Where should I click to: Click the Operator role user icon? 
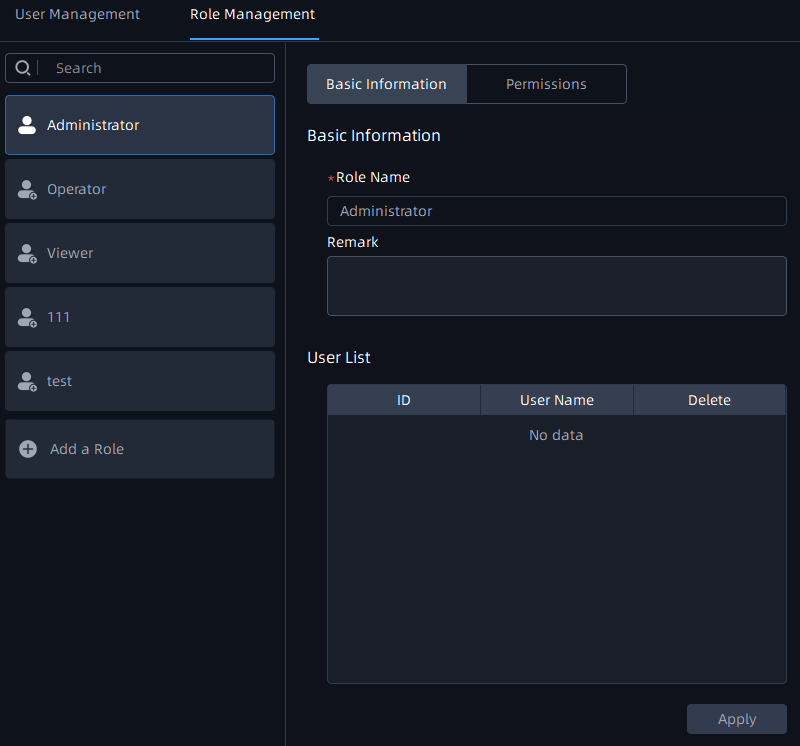pos(27,190)
